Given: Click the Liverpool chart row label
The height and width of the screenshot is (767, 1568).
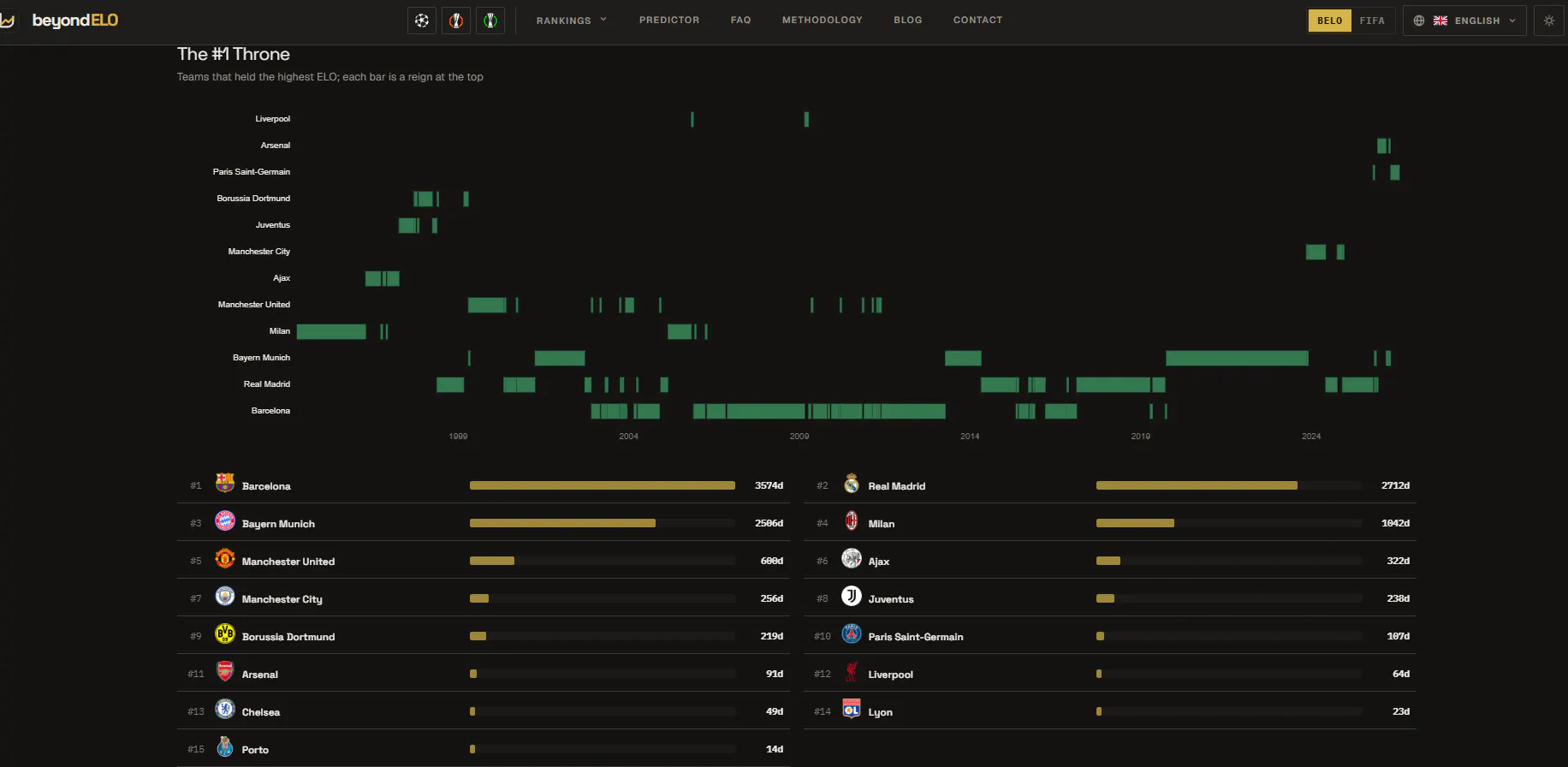Looking at the screenshot, I should pyautogui.click(x=272, y=119).
